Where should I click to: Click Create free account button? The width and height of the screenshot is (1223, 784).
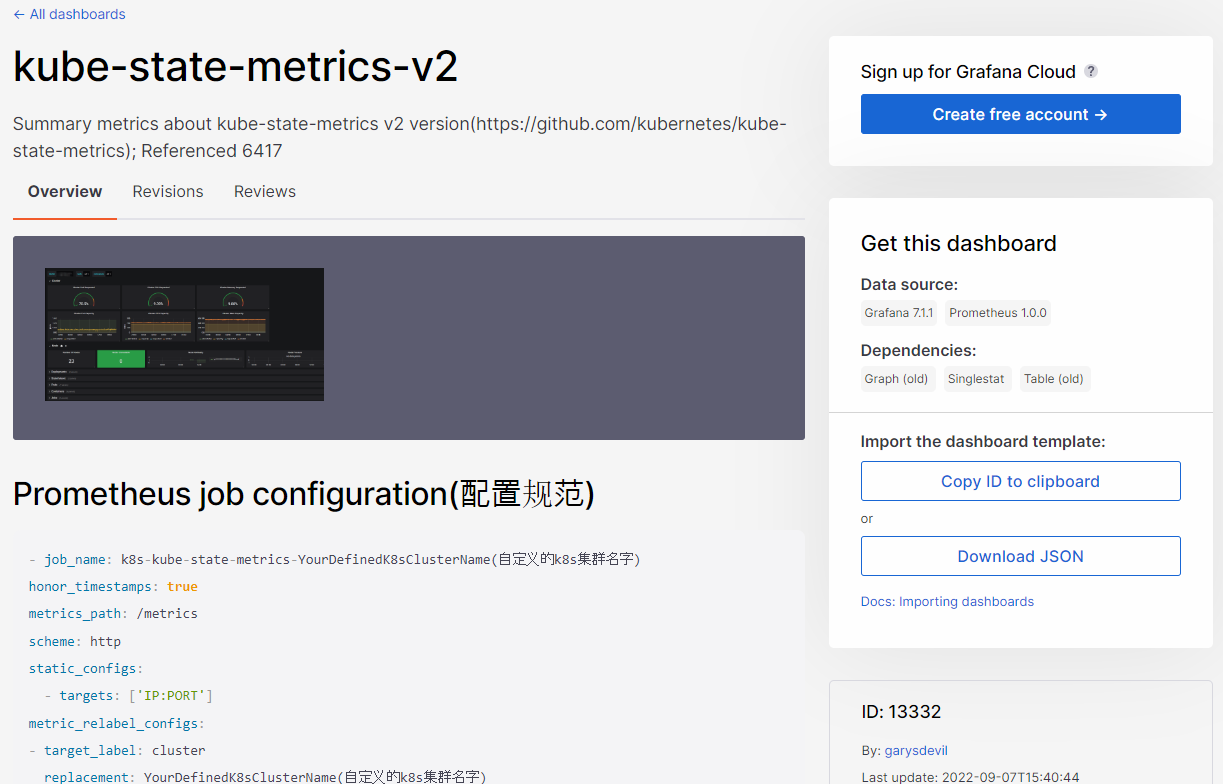1020,114
